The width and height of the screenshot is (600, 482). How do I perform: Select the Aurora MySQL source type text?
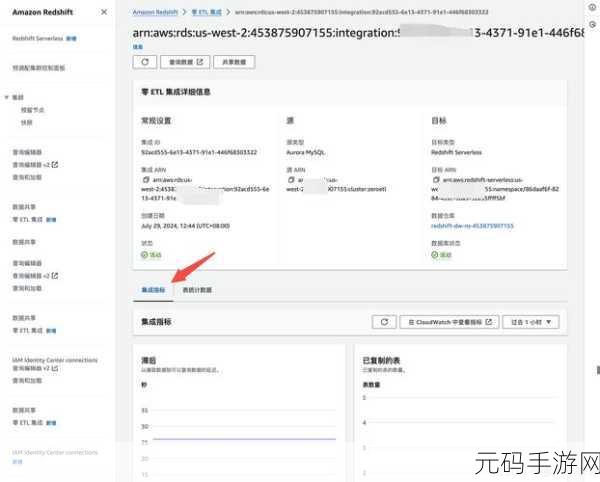[306, 152]
